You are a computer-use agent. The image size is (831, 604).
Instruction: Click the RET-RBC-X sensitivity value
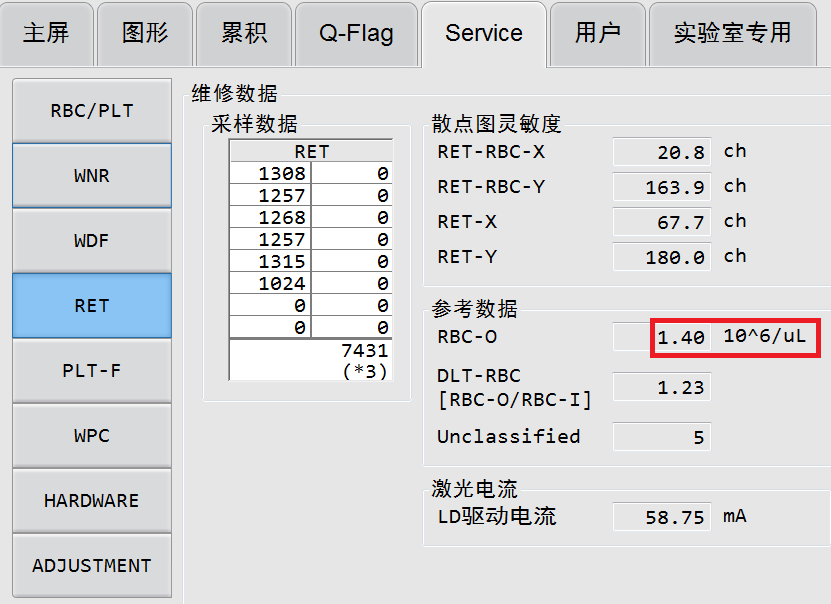pyautogui.click(x=661, y=152)
